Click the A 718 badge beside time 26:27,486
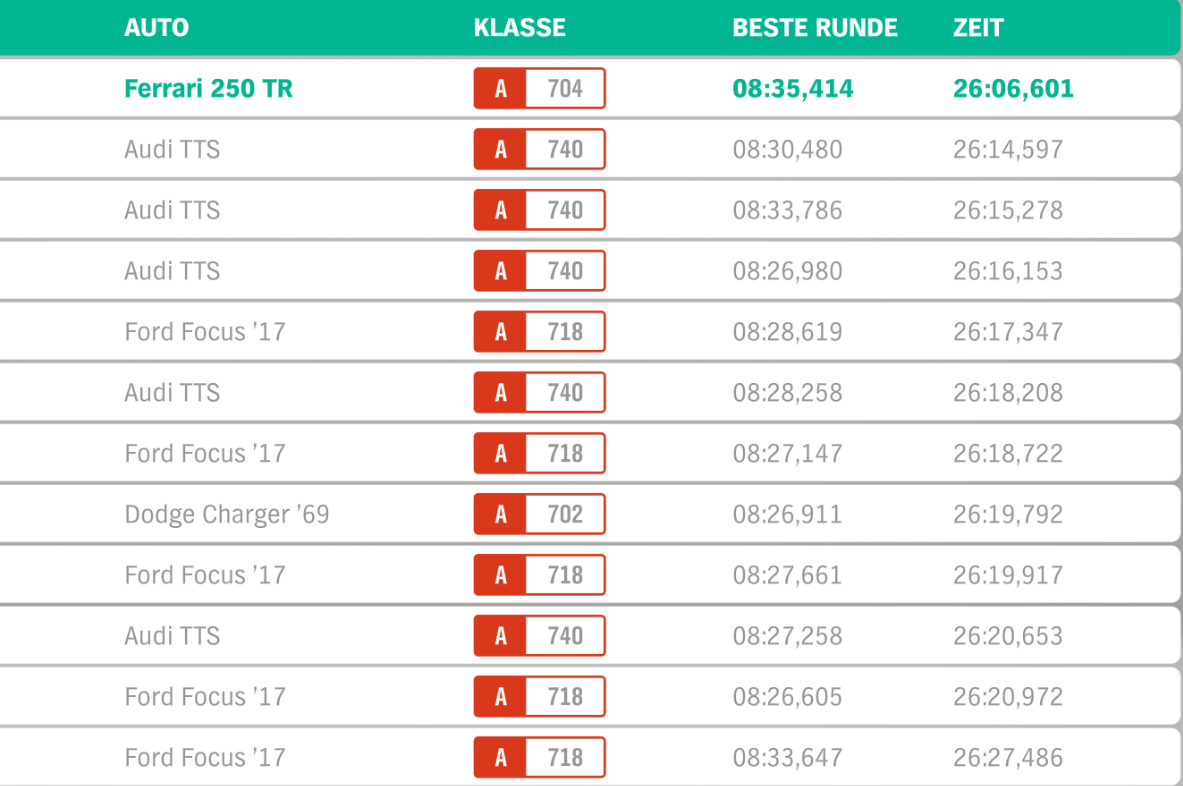The image size is (1183, 786). point(539,758)
